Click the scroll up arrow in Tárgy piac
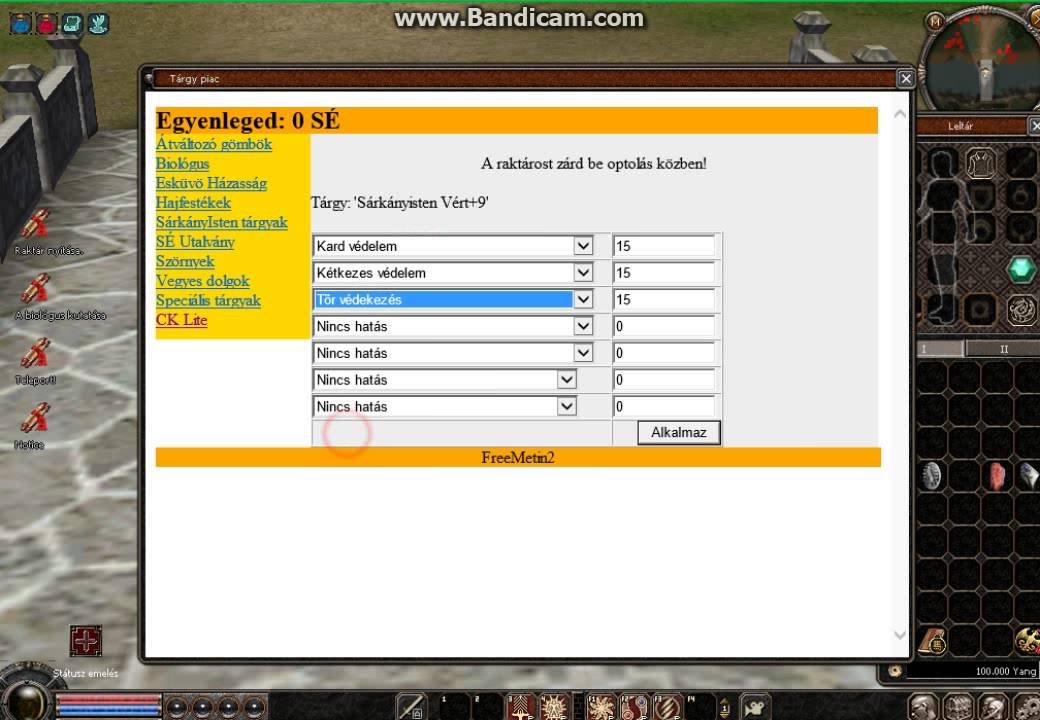 pyautogui.click(x=900, y=114)
